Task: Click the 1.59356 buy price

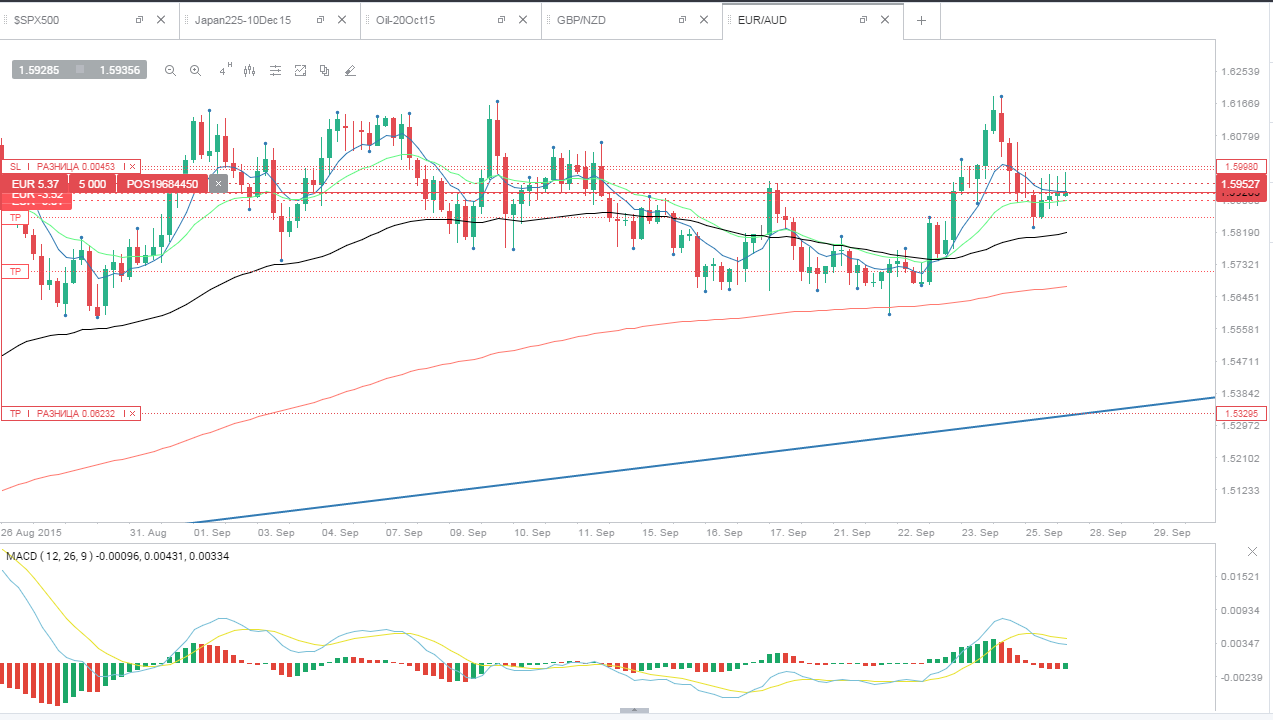Action: coord(119,70)
